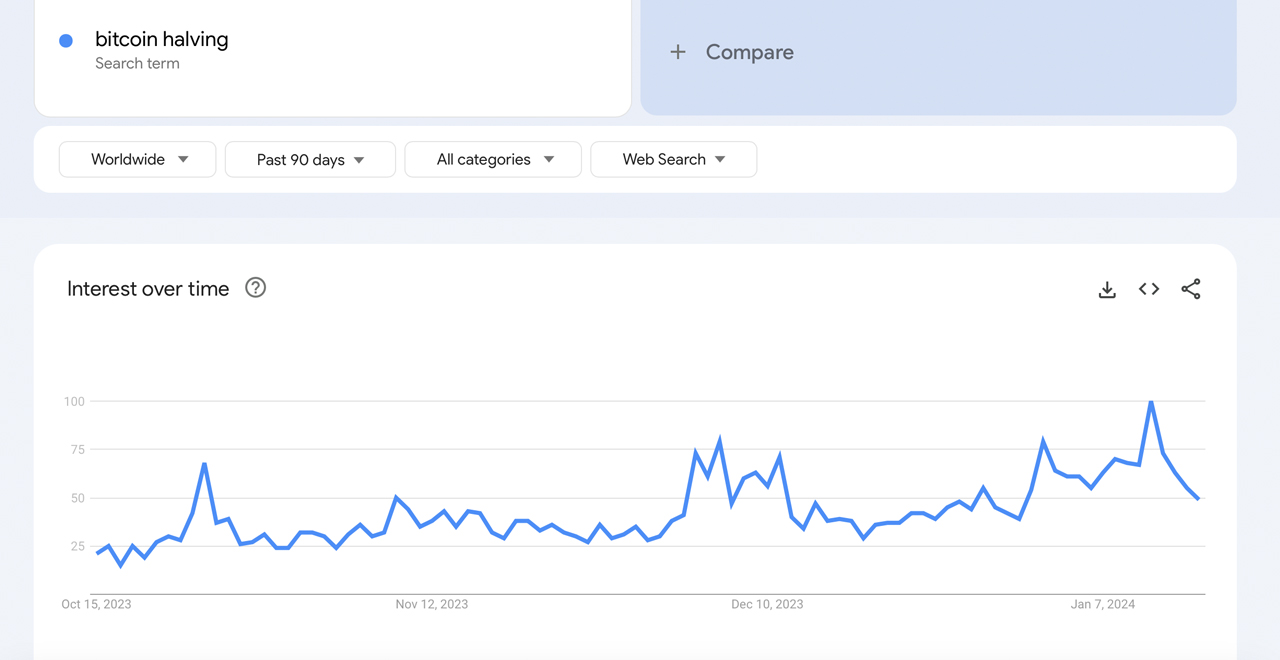Click the 100 value on the y-axis
Screen dimensions: 1280x660
(x=73, y=401)
